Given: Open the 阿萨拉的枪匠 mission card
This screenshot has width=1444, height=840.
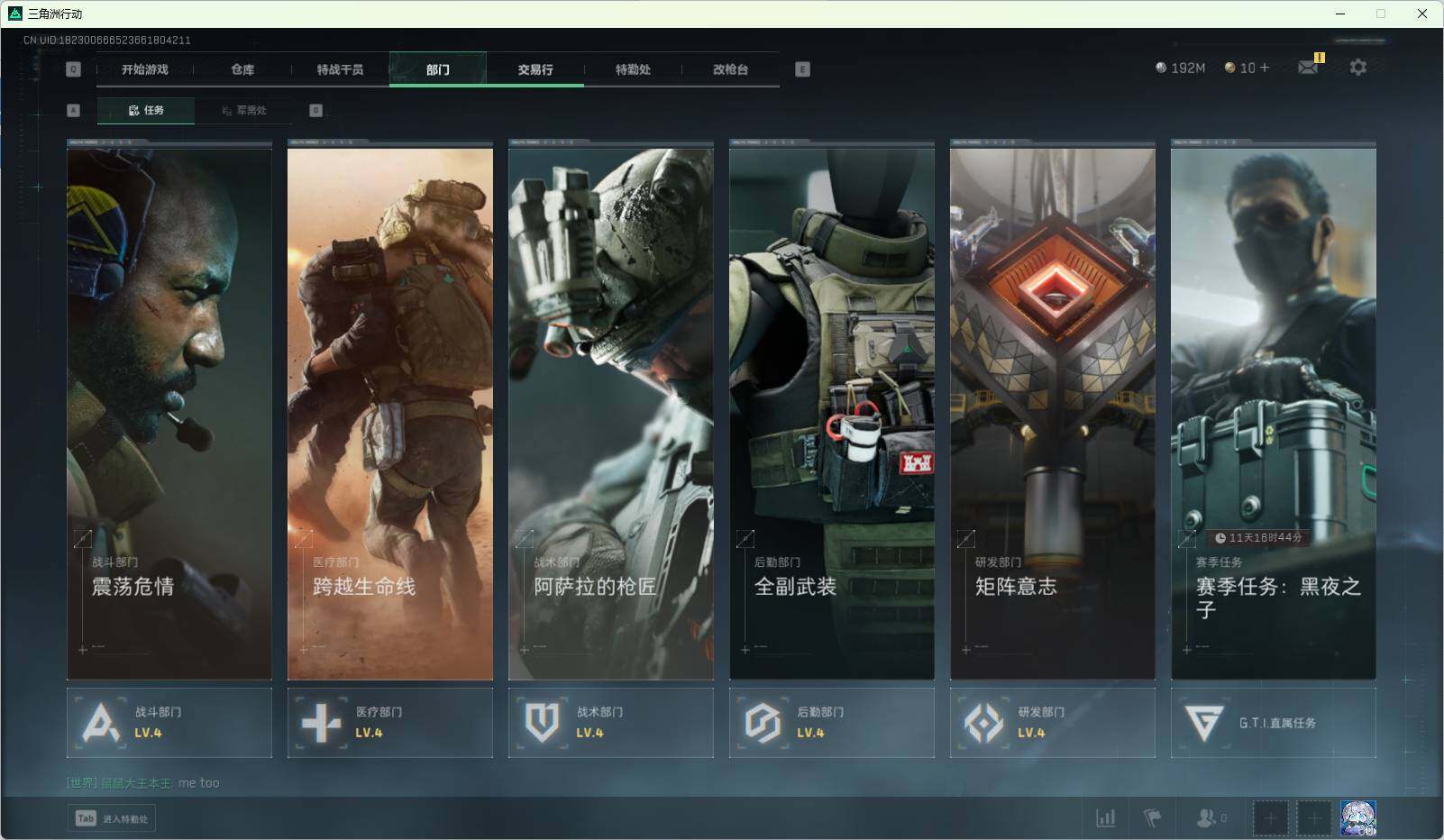Looking at the screenshot, I should click(611, 410).
